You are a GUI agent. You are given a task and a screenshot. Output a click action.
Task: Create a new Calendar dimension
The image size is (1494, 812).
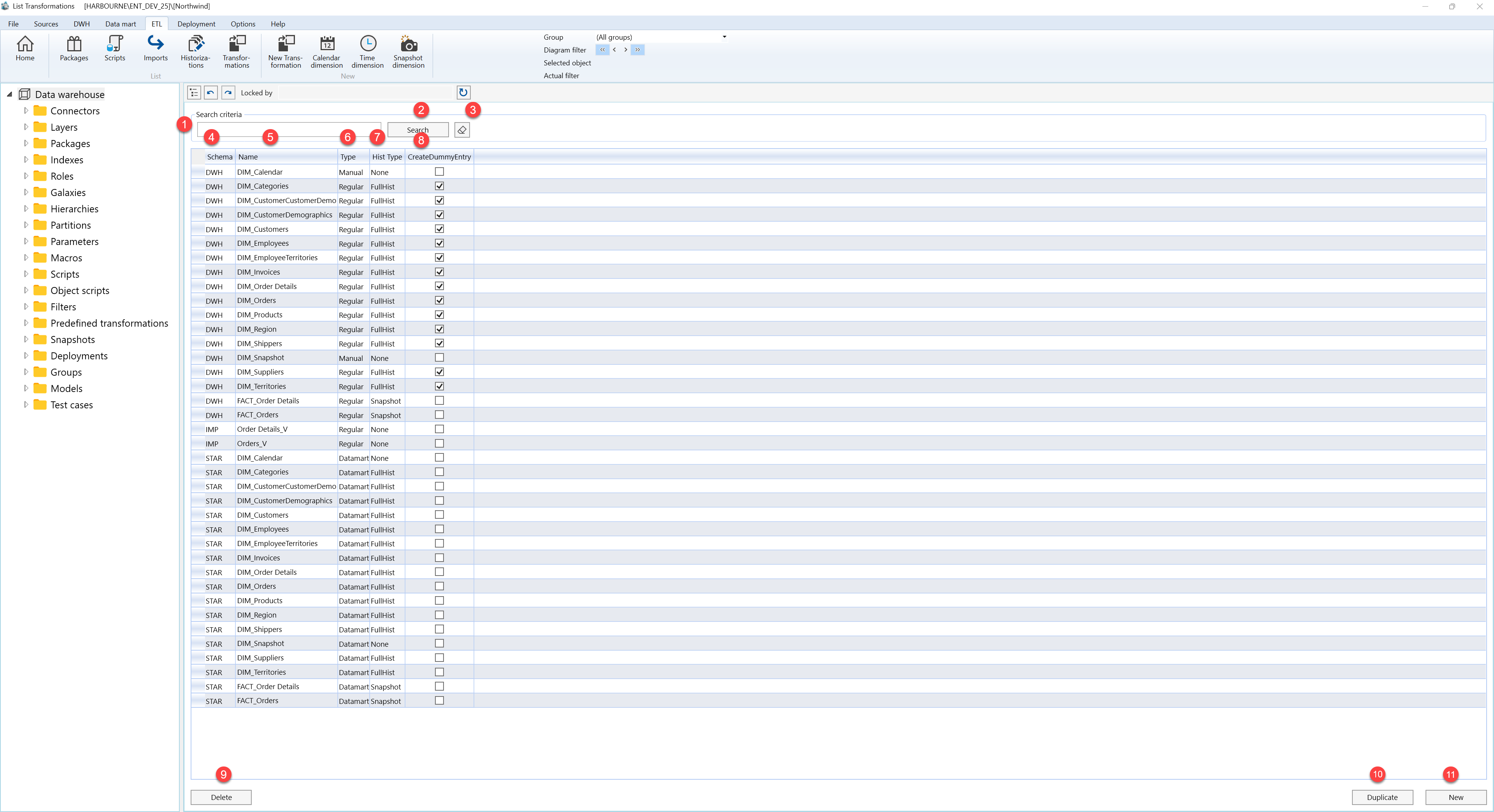coord(326,52)
